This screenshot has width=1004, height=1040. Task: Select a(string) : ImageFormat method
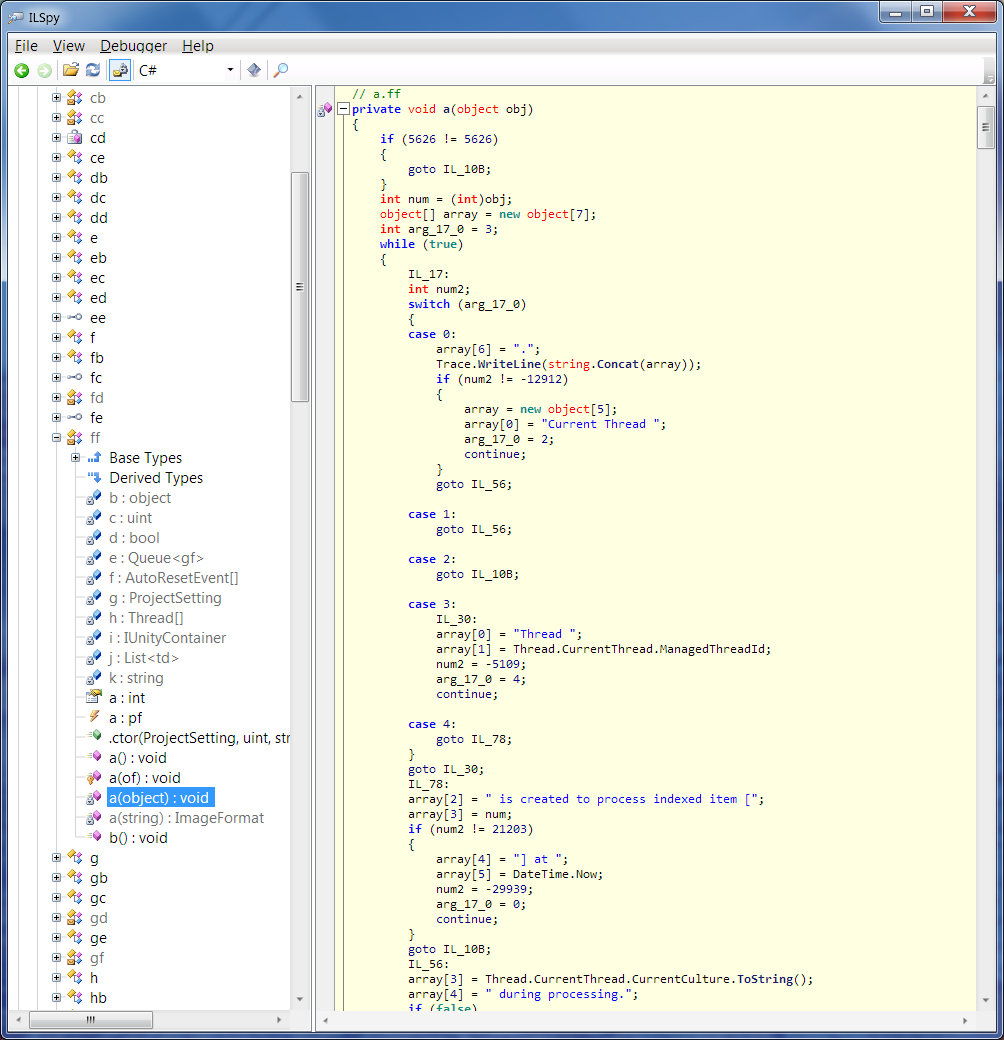186,818
